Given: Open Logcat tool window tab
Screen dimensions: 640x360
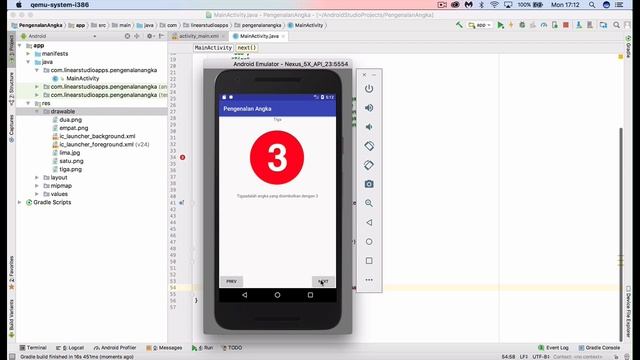Looking at the screenshot, I should coord(69,348).
